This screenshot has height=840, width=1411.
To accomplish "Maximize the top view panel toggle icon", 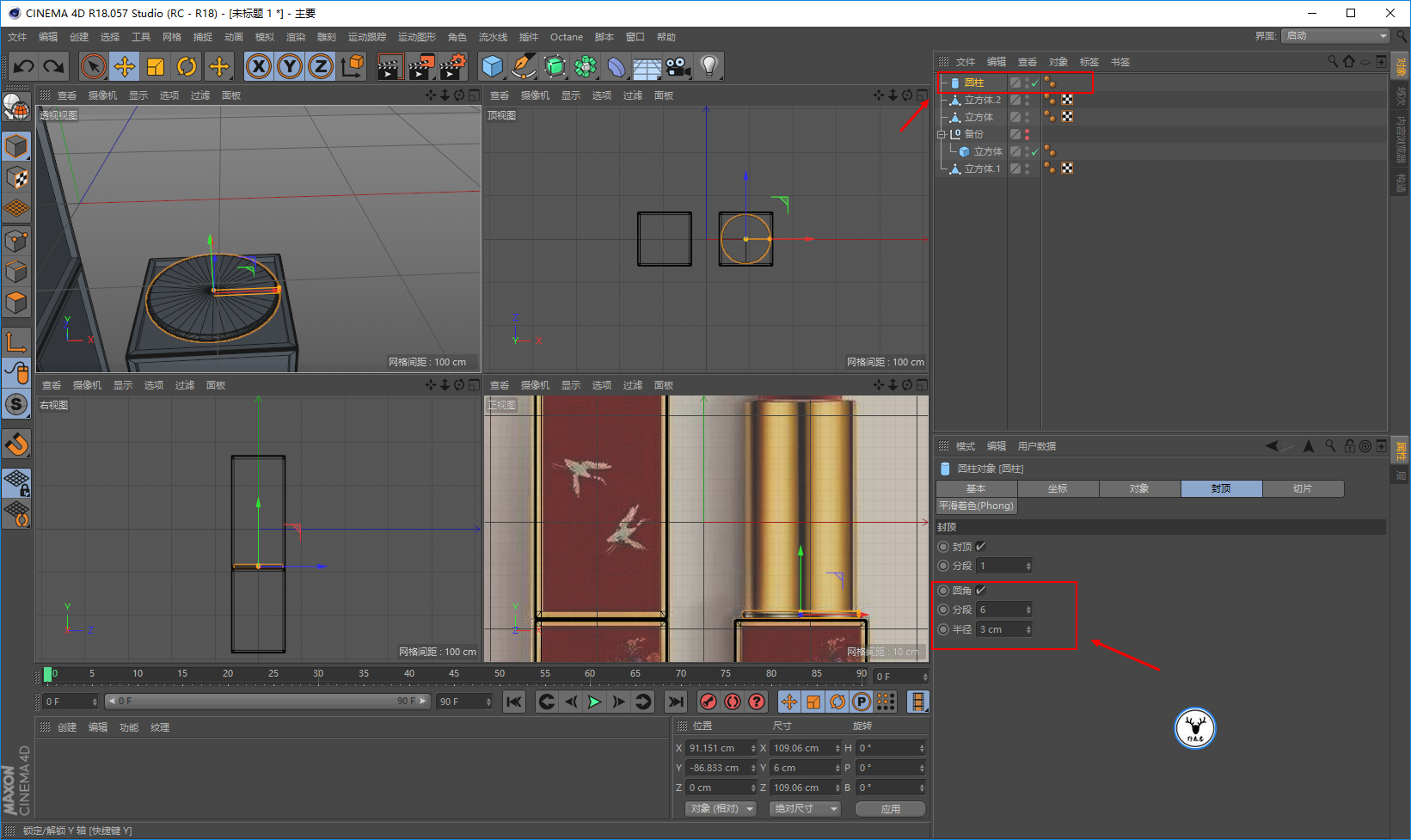I will pos(922,95).
